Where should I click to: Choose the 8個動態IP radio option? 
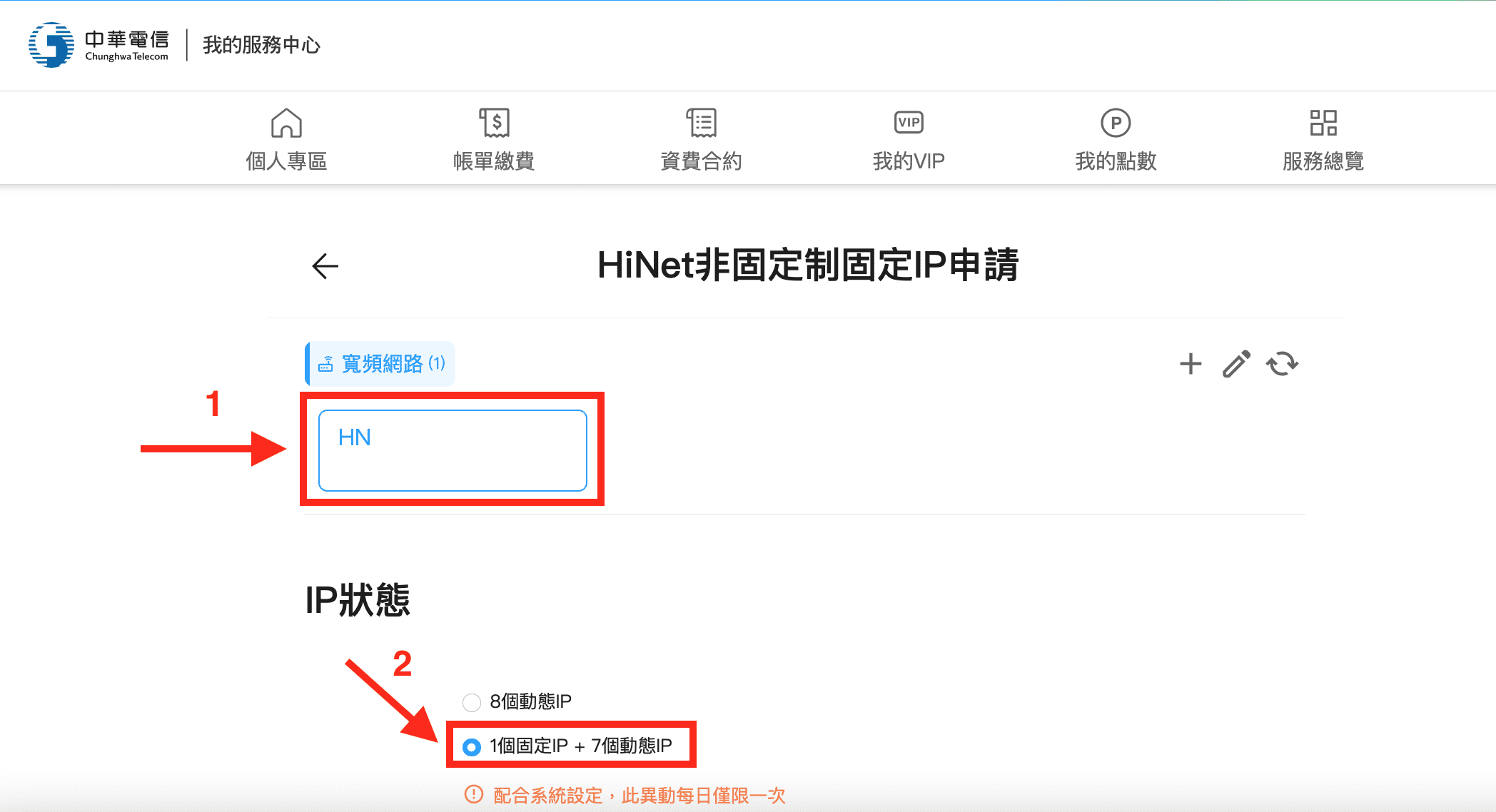click(x=471, y=703)
